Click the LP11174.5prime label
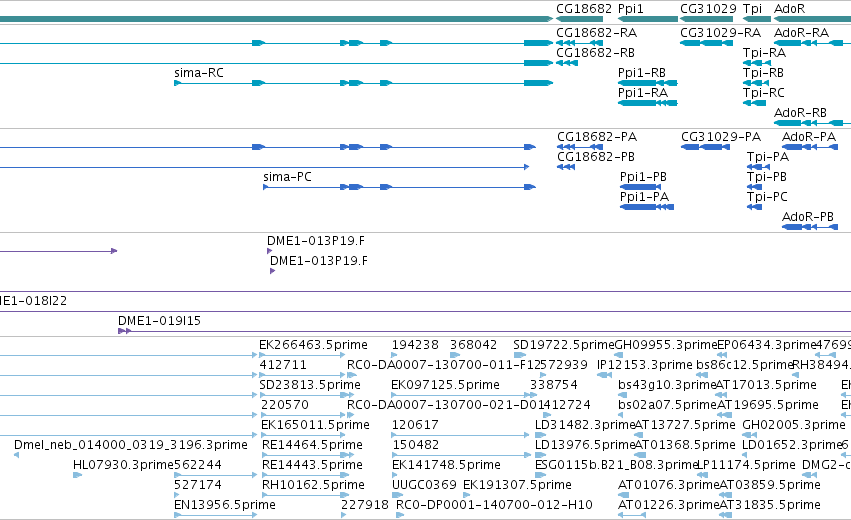851x520 pixels. tap(746, 465)
